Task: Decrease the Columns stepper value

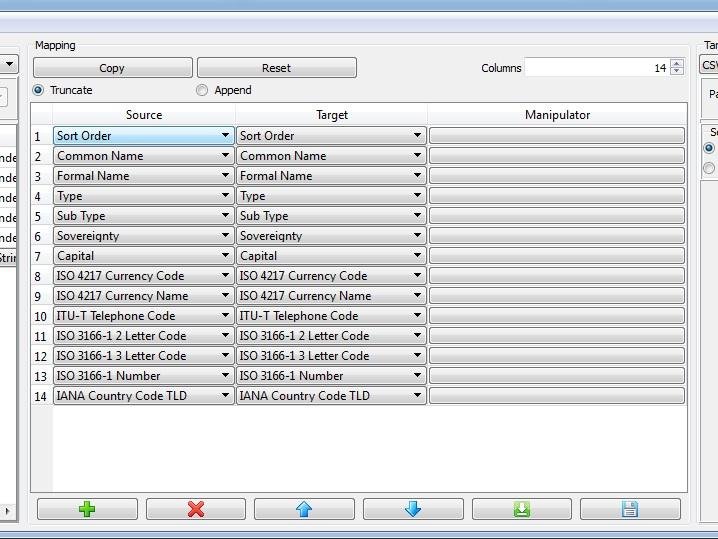Action: pos(677,71)
